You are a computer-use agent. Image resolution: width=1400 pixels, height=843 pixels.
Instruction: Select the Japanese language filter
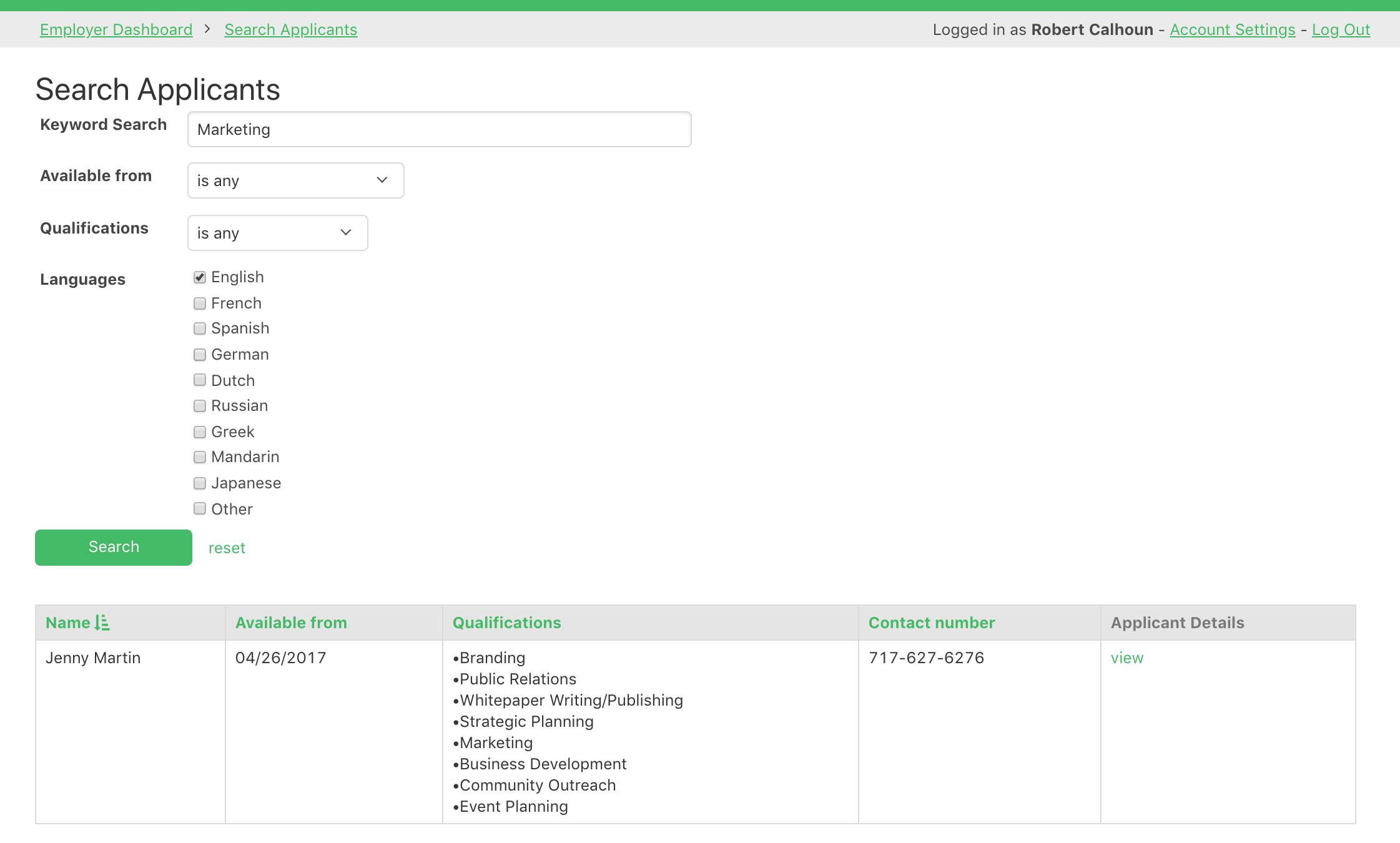click(x=200, y=483)
